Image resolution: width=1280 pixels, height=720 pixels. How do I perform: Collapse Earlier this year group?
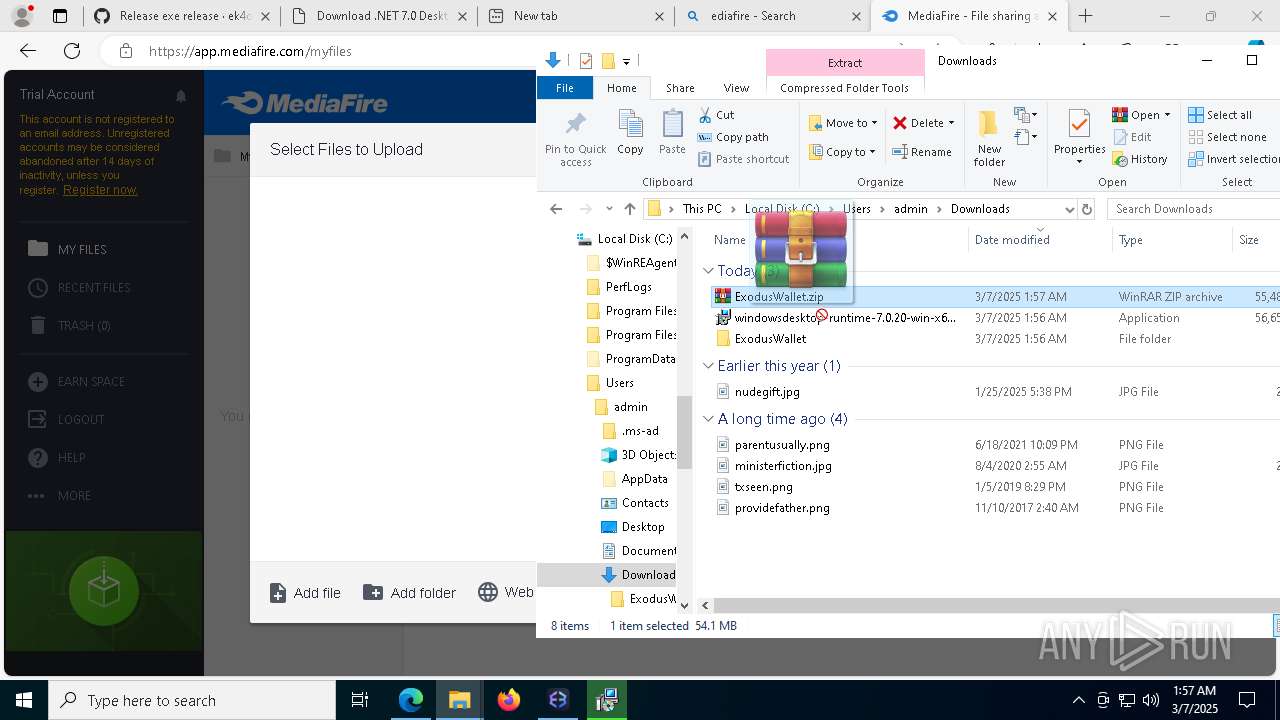point(708,366)
